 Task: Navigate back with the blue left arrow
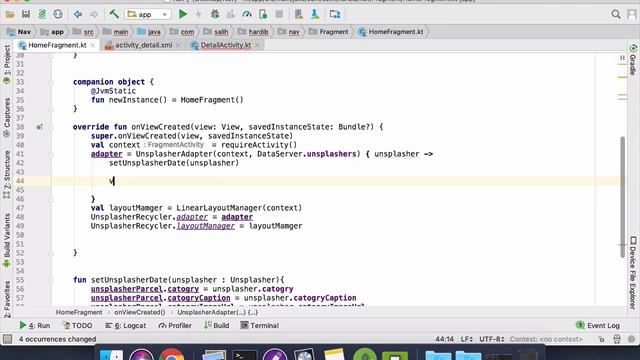click(x=78, y=15)
